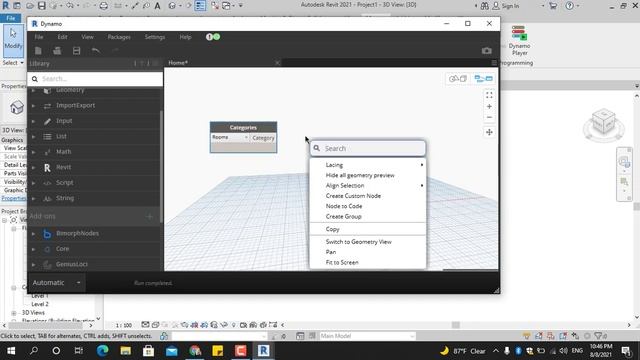Open the Automatic run mode dropdown

[56, 282]
